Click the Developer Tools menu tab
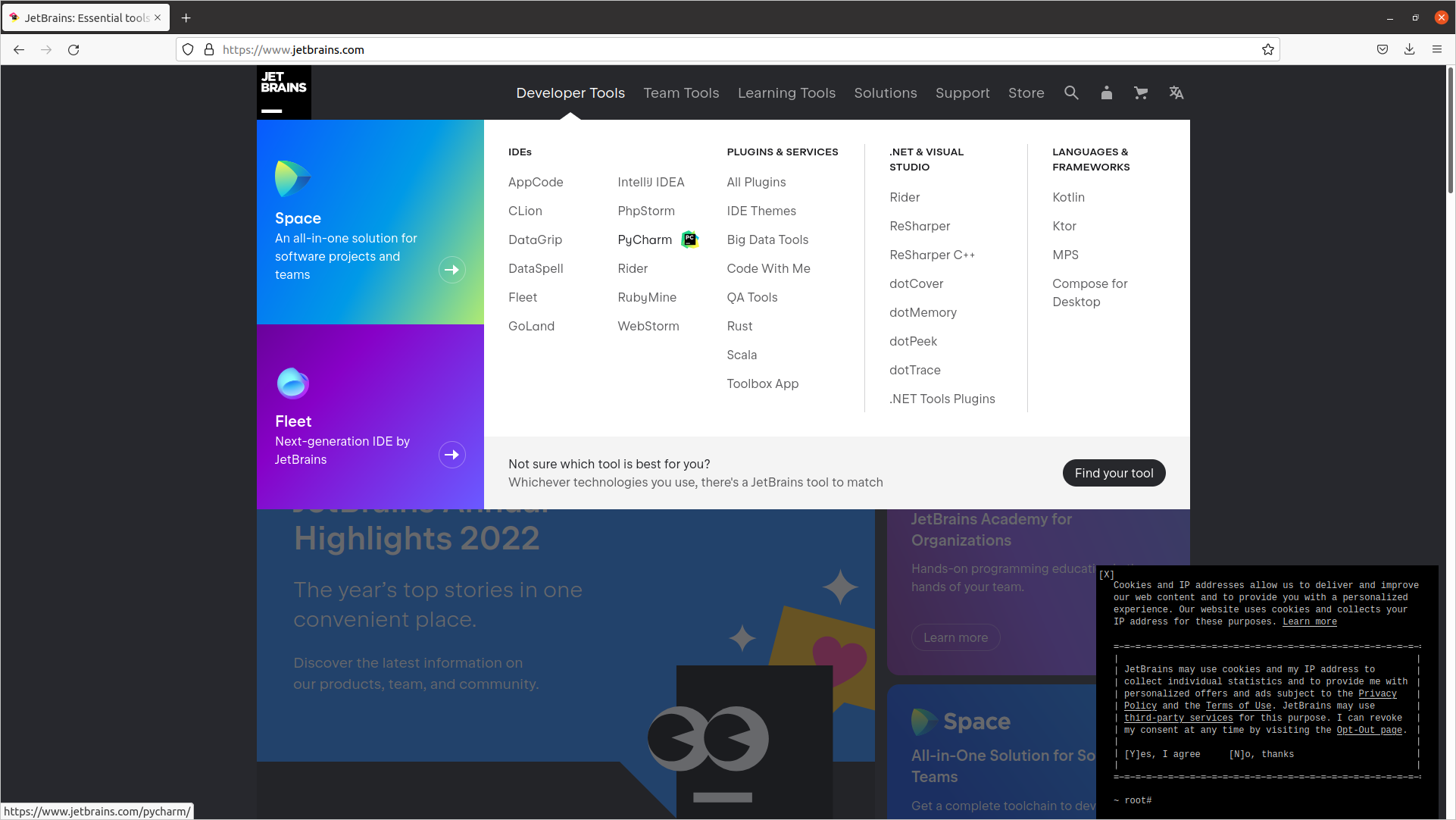 point(571,92)
